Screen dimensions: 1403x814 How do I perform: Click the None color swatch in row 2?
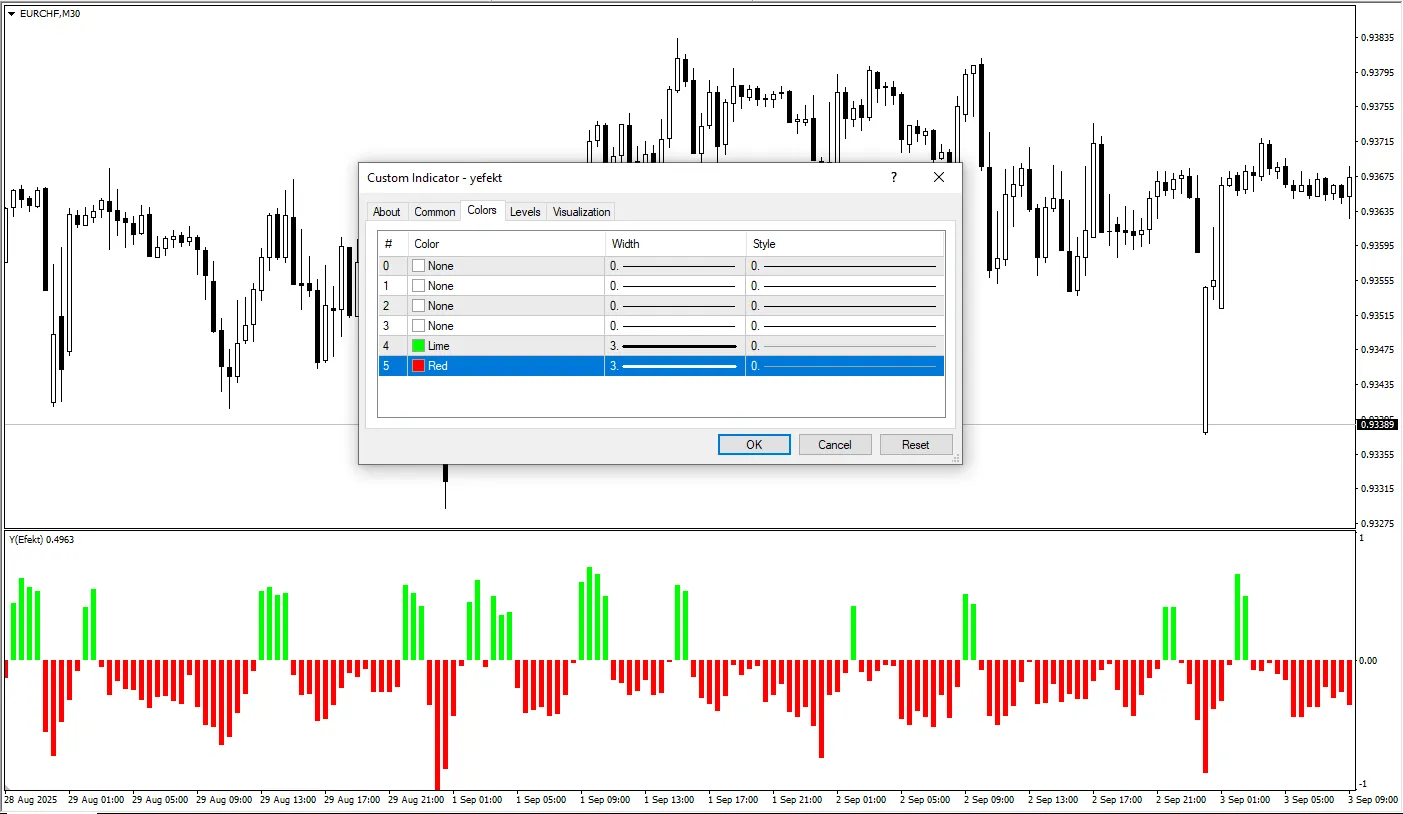[x=418, y=306]
